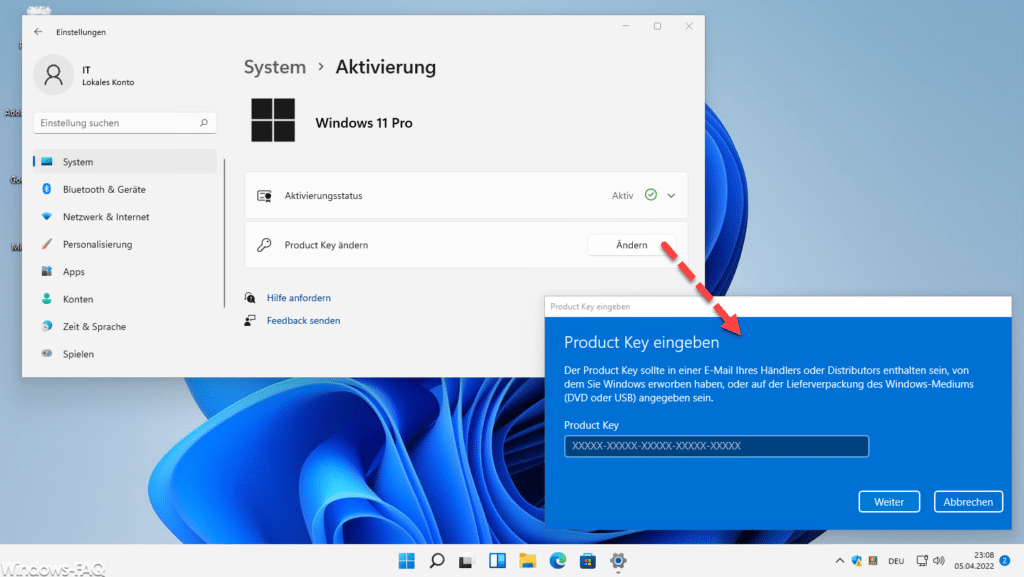
Task: Open Zeit & Sprache settings
Action: coord(124,326)
